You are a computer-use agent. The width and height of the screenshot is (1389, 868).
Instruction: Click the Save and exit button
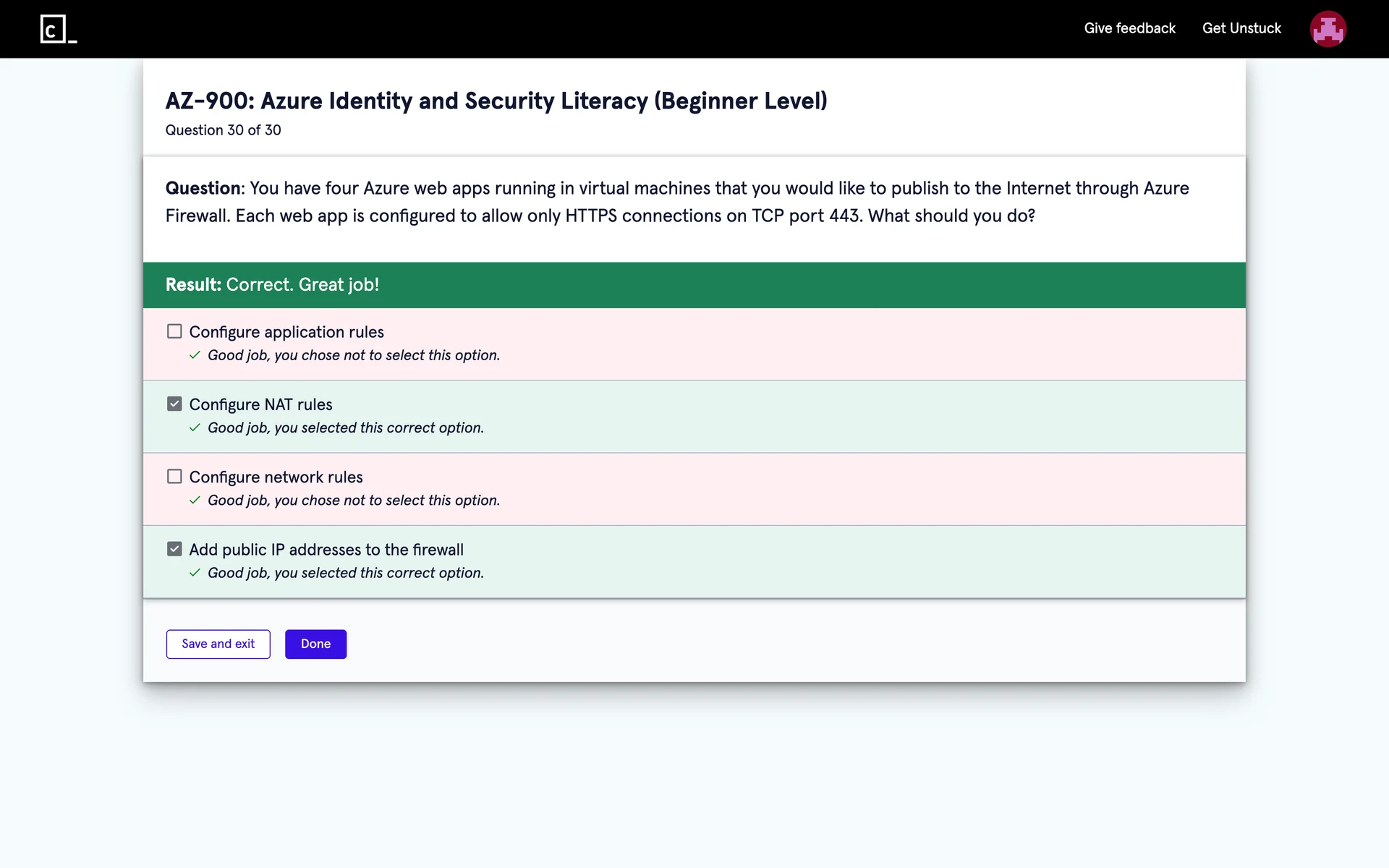click(x=218, y=644)
